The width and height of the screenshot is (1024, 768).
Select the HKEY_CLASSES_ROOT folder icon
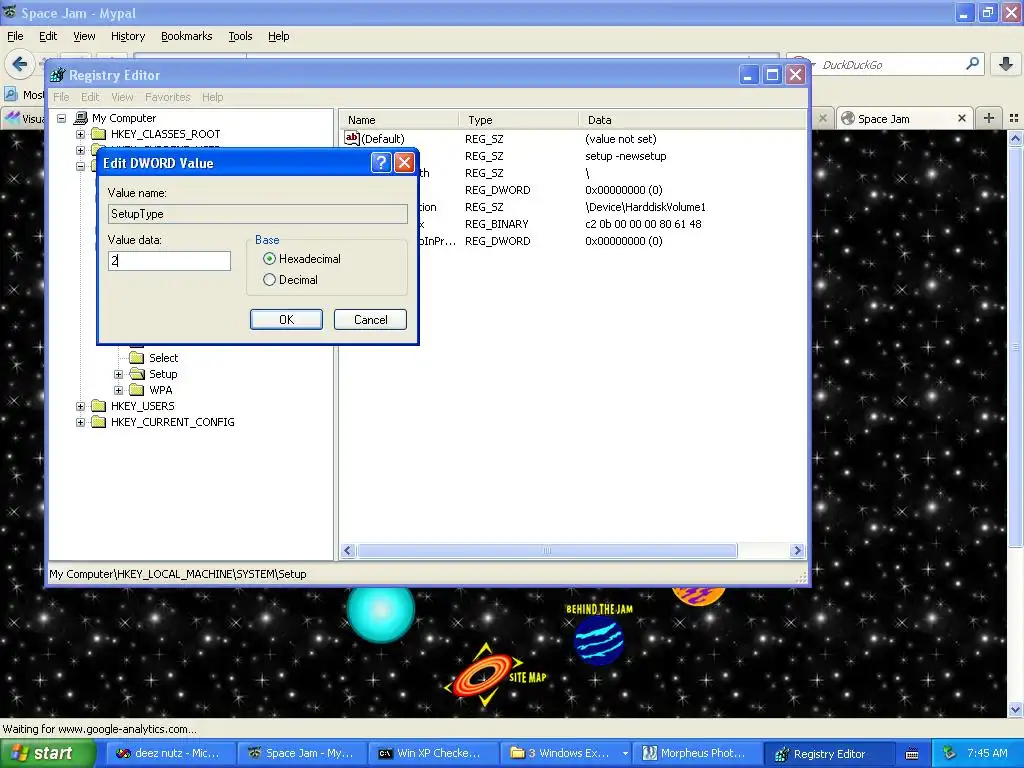click(x=99, y=134)
